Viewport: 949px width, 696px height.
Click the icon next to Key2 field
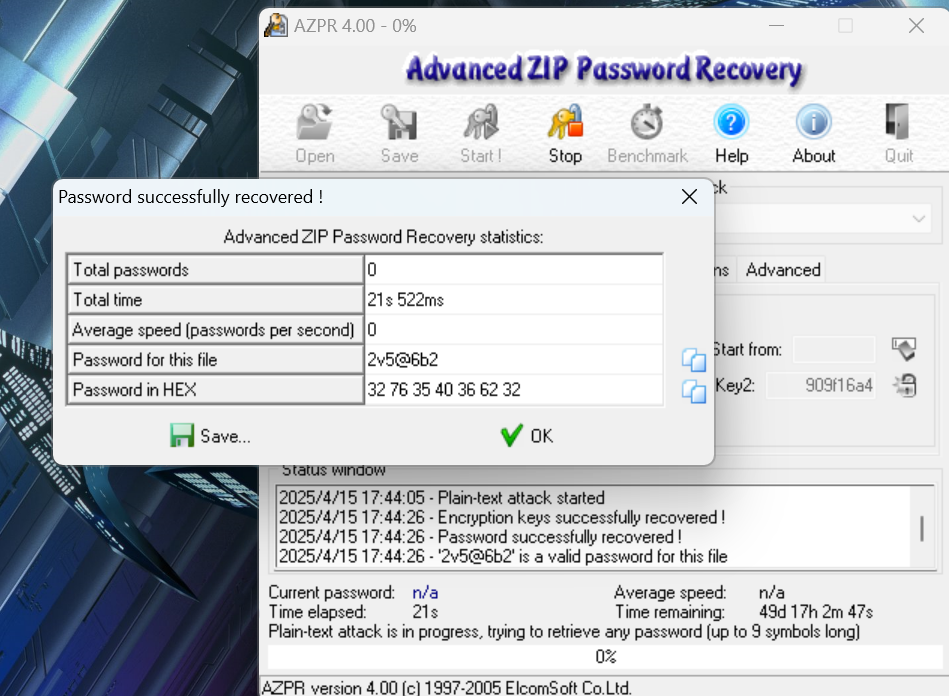click(x=905, y=386)
